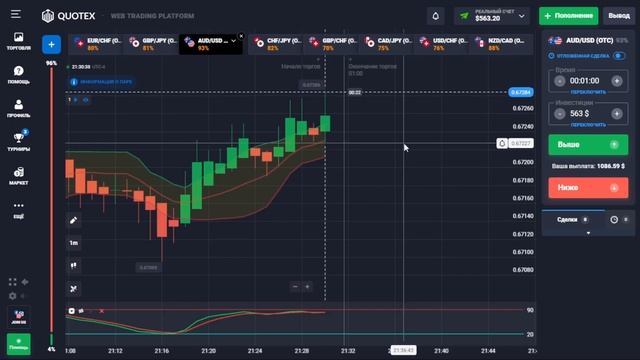This screenshot has height=360, width=640.
Task: Click the Quotex logo
Action: [x=68, y=16]
